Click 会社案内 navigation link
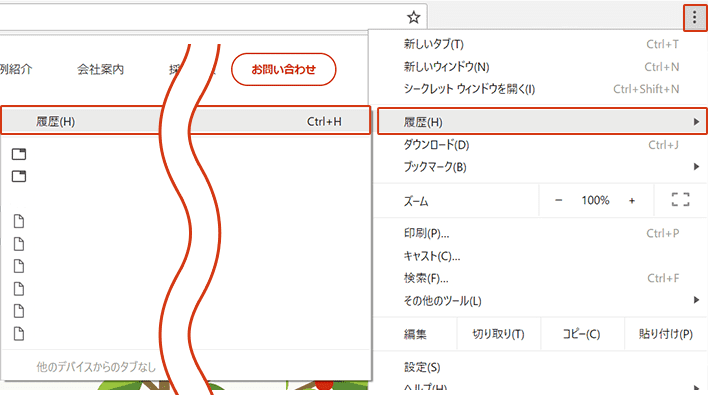The height and width of the screenshot is (395, 708). (100, 69)
